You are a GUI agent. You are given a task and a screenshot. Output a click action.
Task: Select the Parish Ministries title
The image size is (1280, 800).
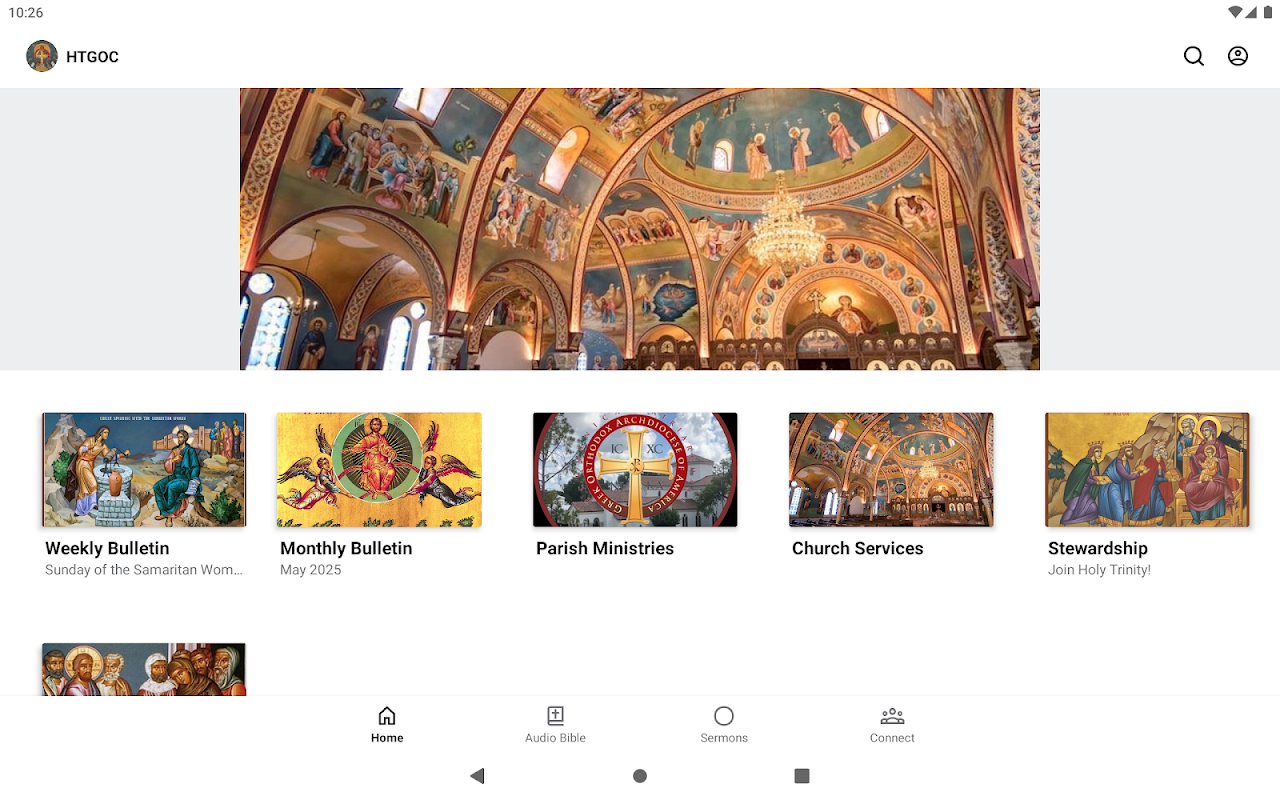tap(605, 548)
